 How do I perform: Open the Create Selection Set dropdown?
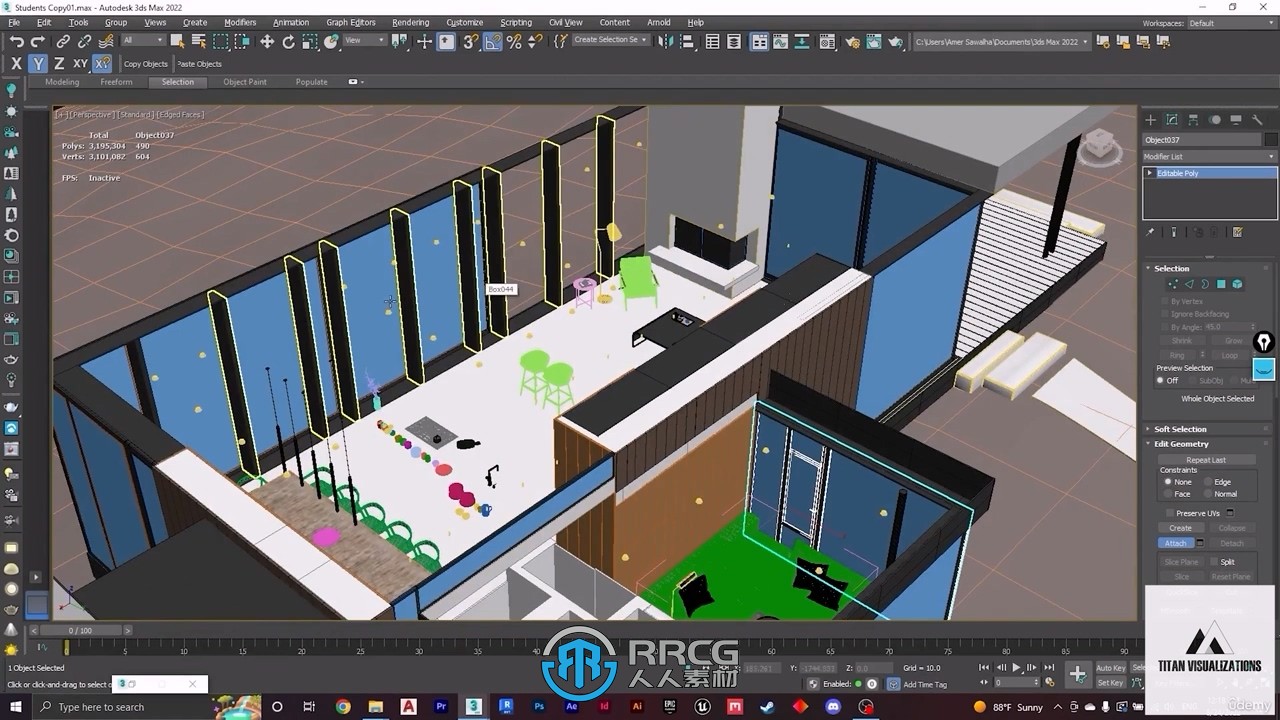[x=610, y=40]
